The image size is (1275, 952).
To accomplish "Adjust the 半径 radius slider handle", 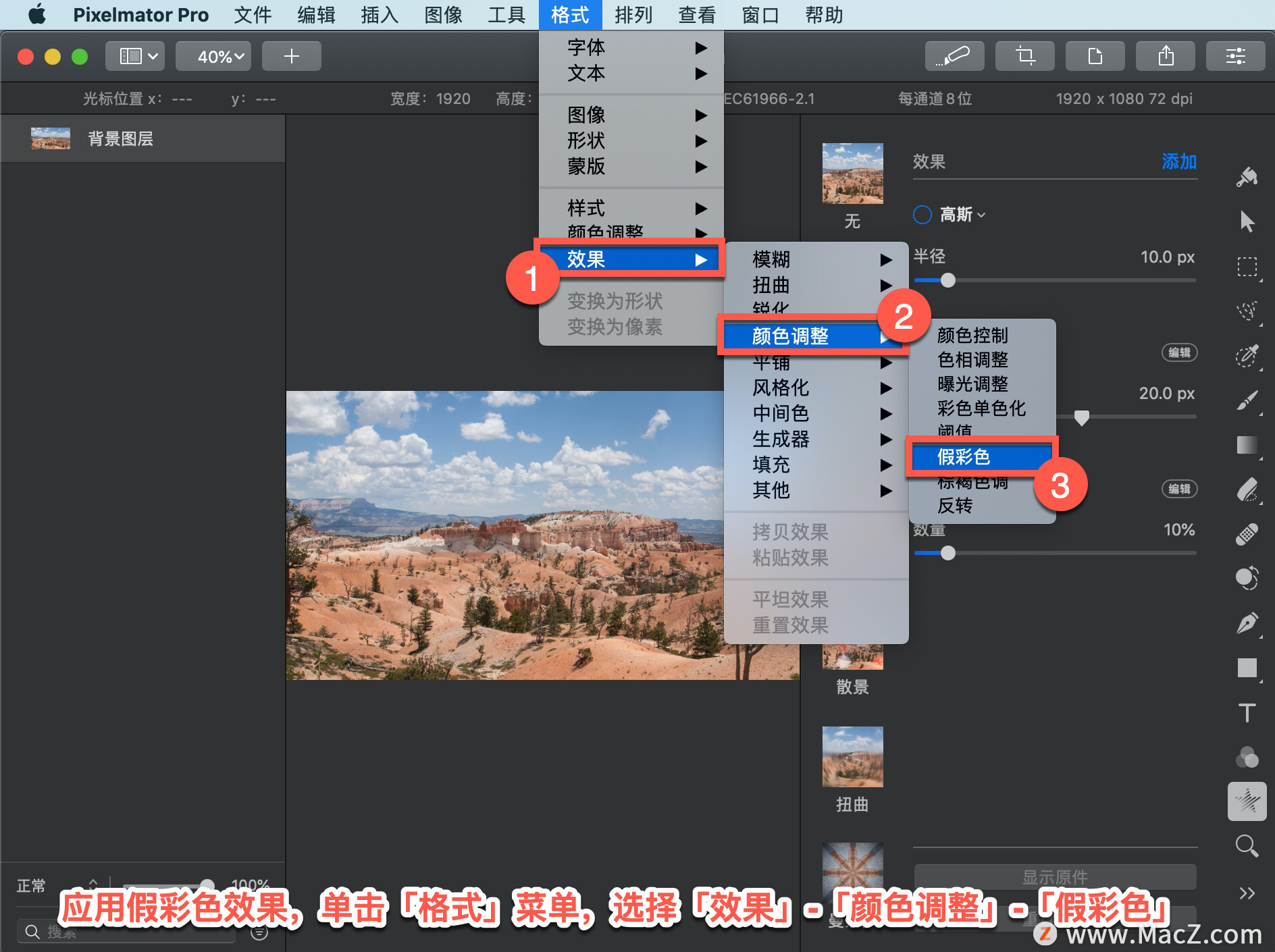I will pyautogui.click(x=948, y=280).
